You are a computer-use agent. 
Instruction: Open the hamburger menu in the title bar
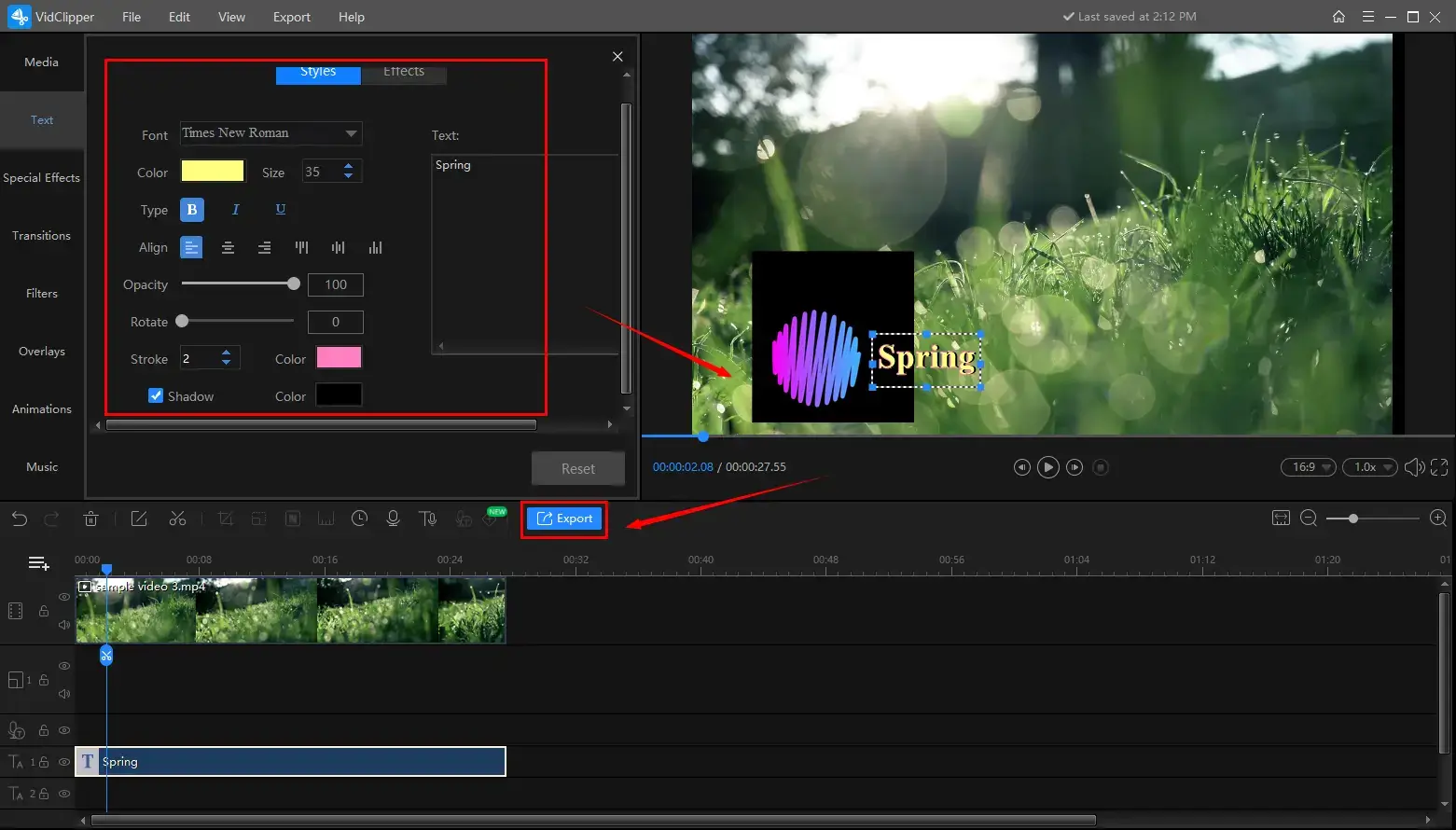click(1368, 17)
